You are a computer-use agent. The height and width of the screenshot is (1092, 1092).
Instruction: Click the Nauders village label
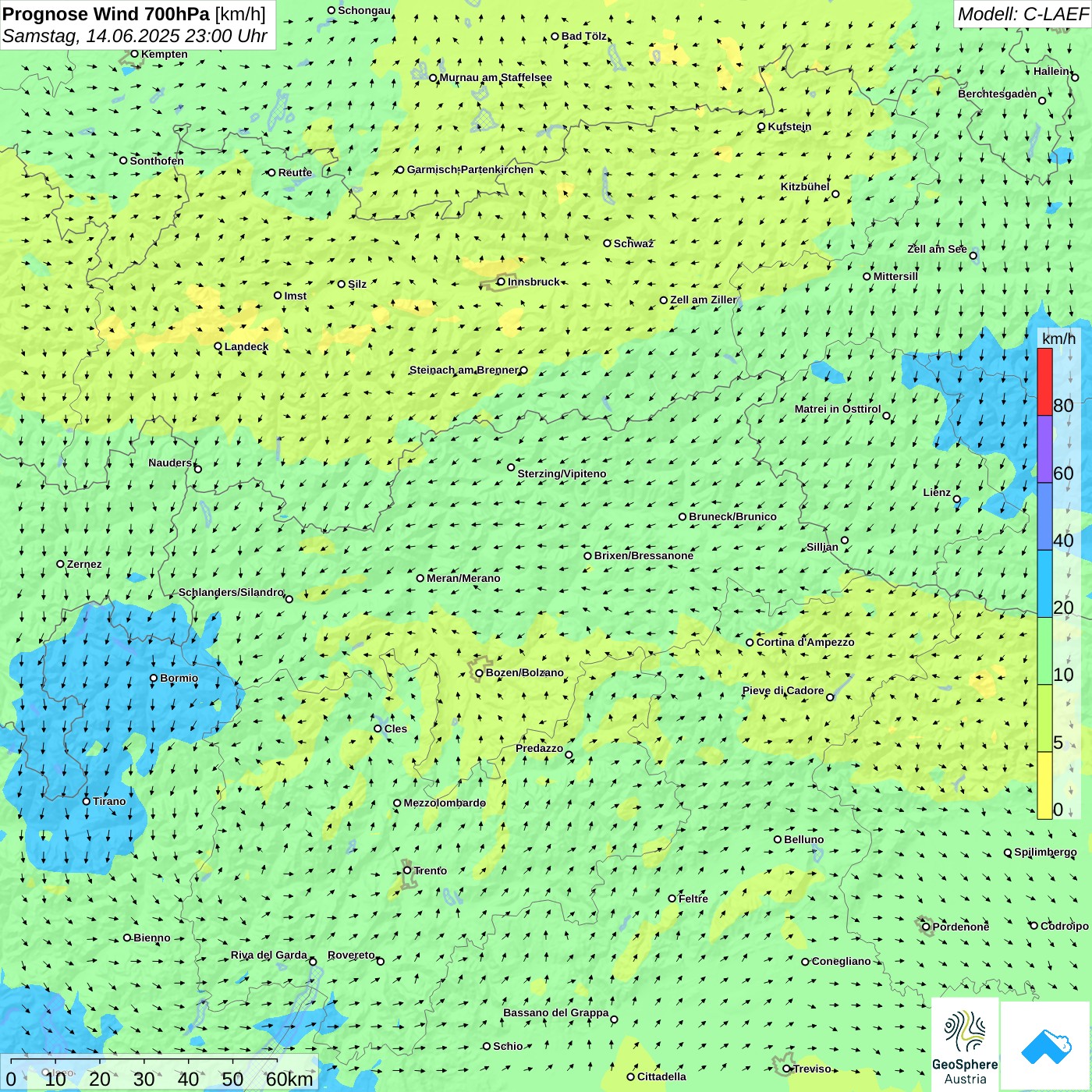(x=170, y=463)
